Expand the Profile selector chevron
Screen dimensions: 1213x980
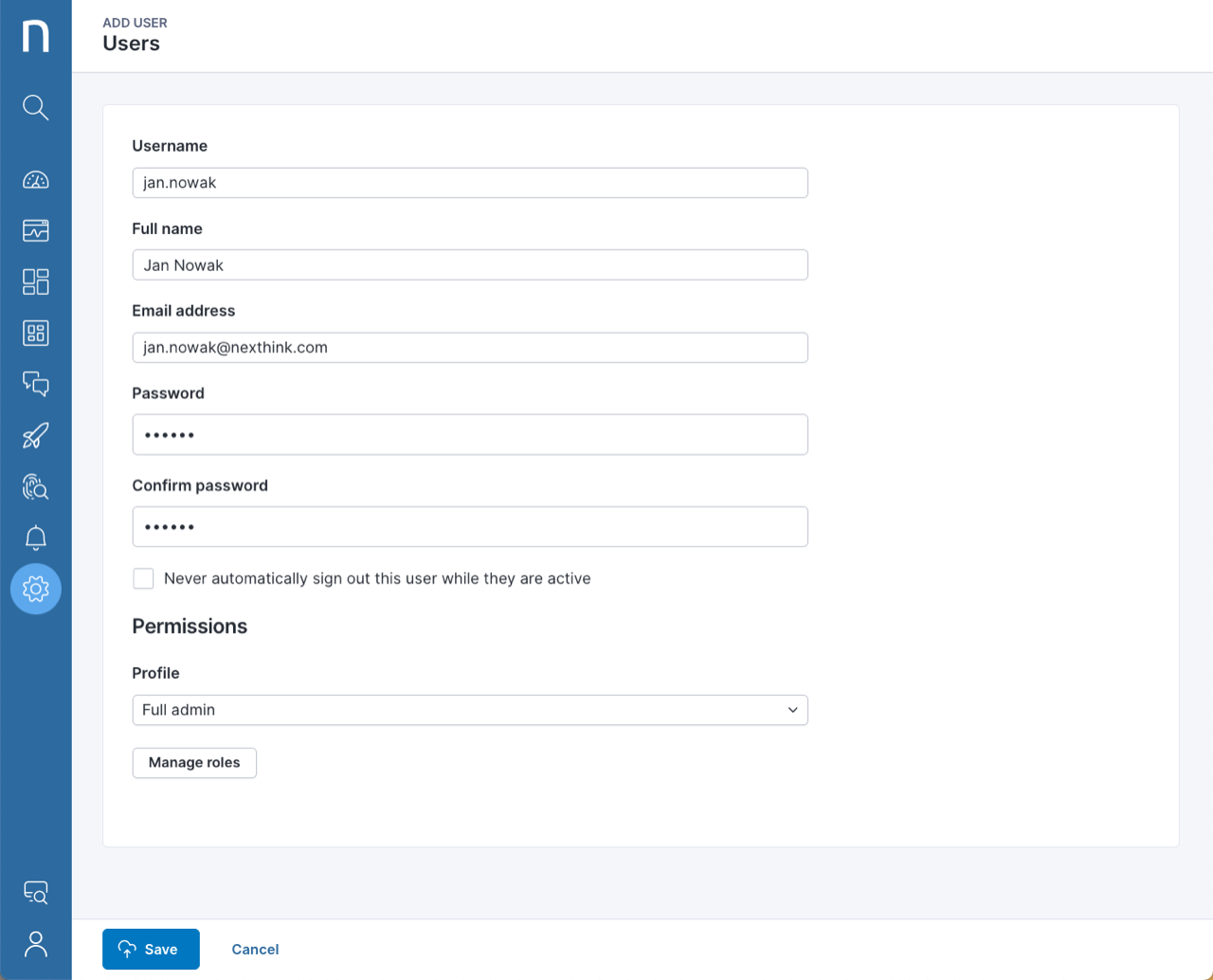pos(792,709)
